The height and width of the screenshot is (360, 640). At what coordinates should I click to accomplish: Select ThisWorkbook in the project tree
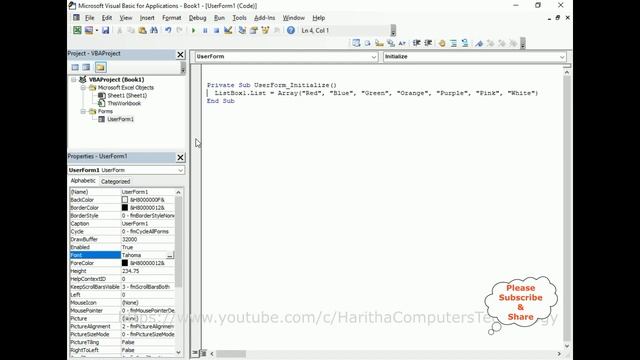coord(124,104)
